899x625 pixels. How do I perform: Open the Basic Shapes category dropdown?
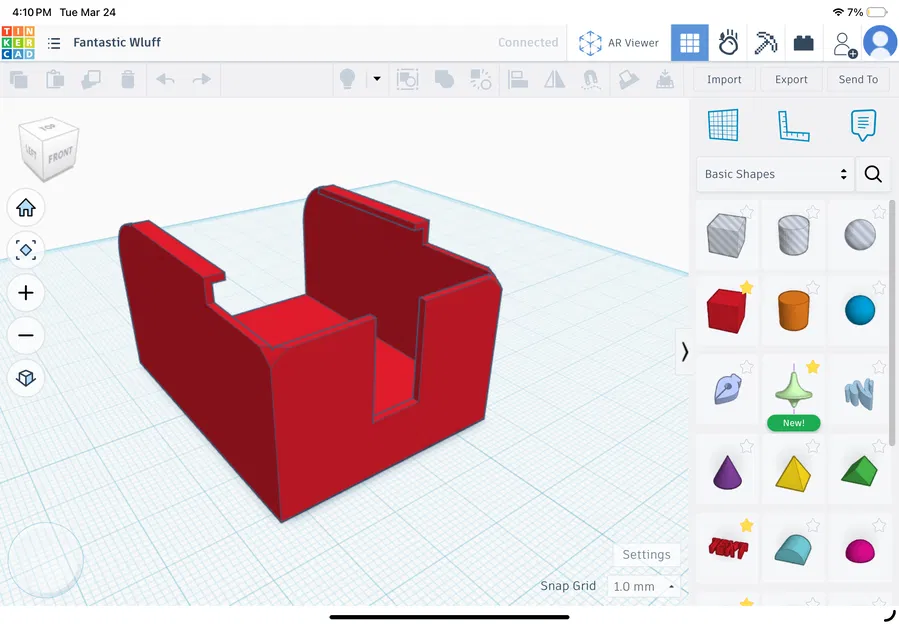coord(775,174)
